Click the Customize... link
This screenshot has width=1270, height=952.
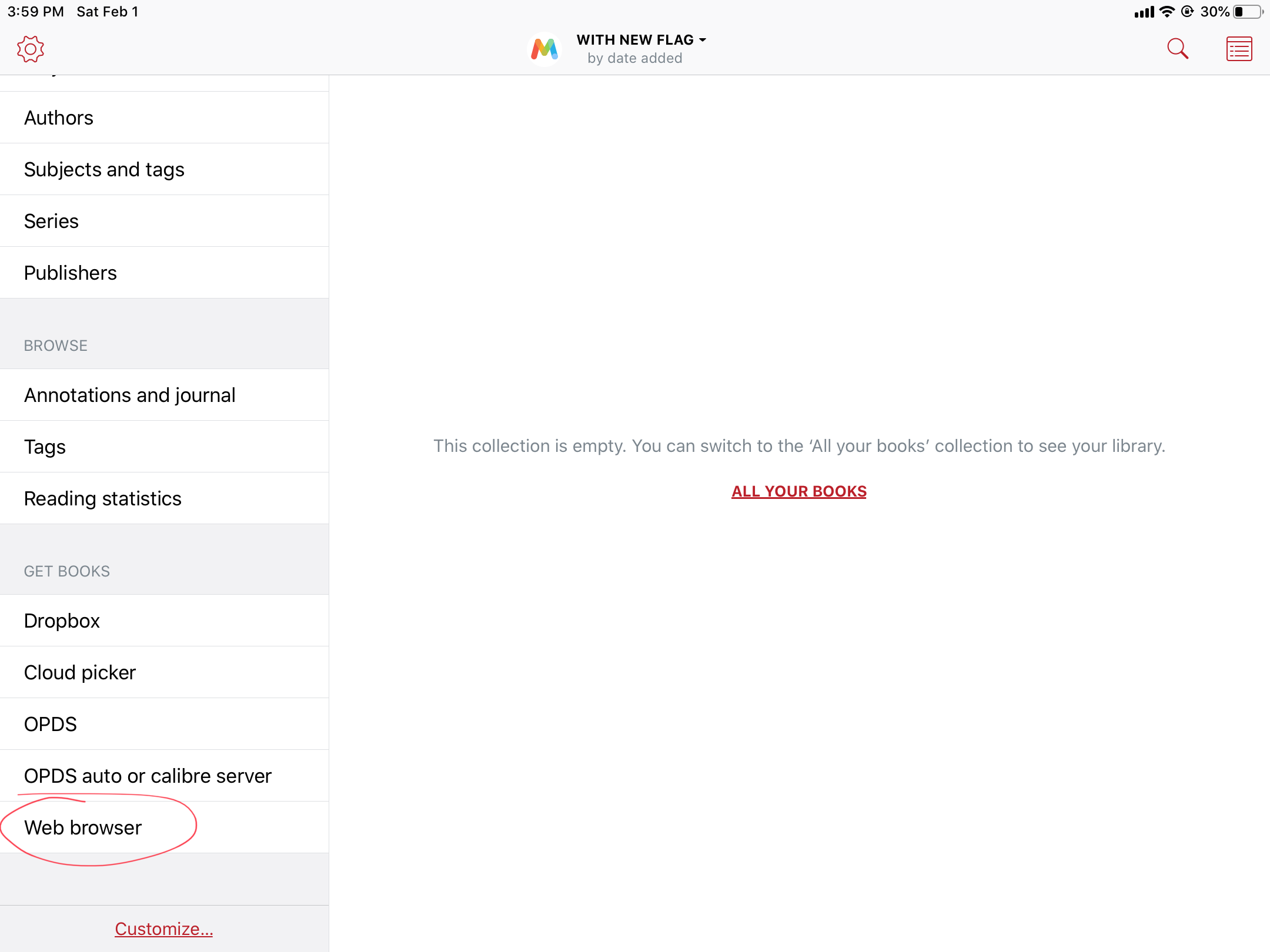[163, 928]
